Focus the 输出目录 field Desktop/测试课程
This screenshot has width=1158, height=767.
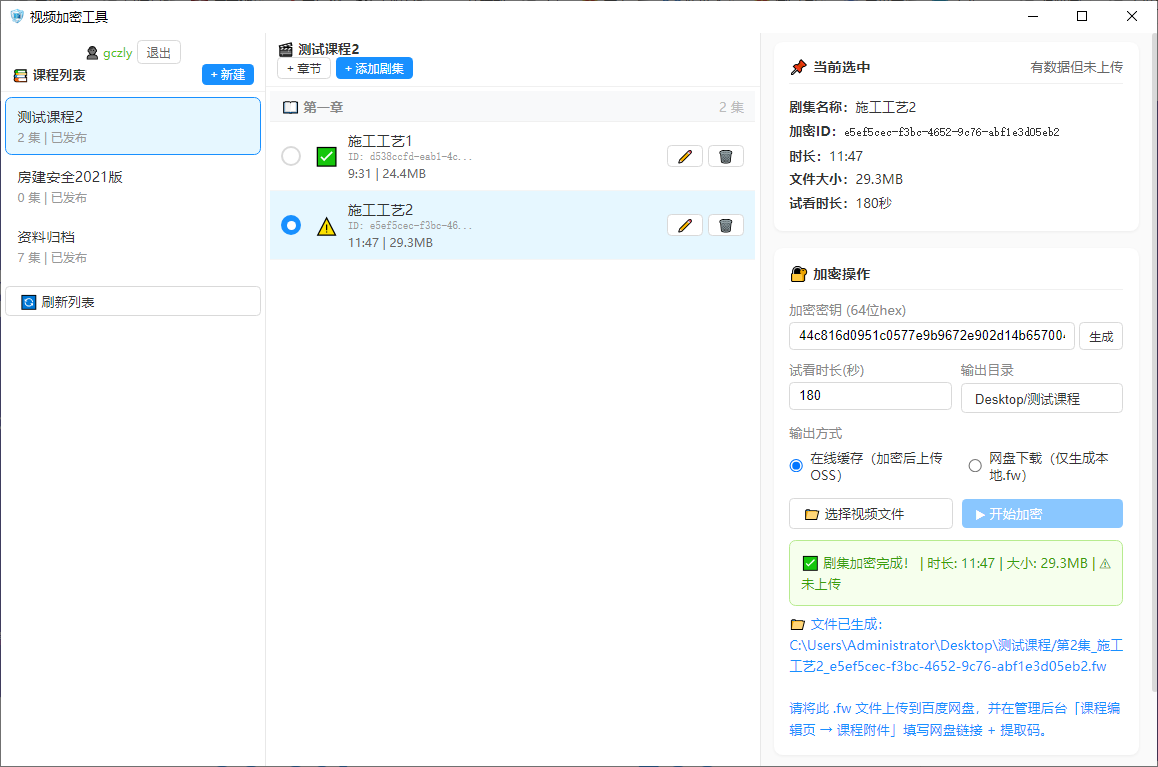(1041, 399)
